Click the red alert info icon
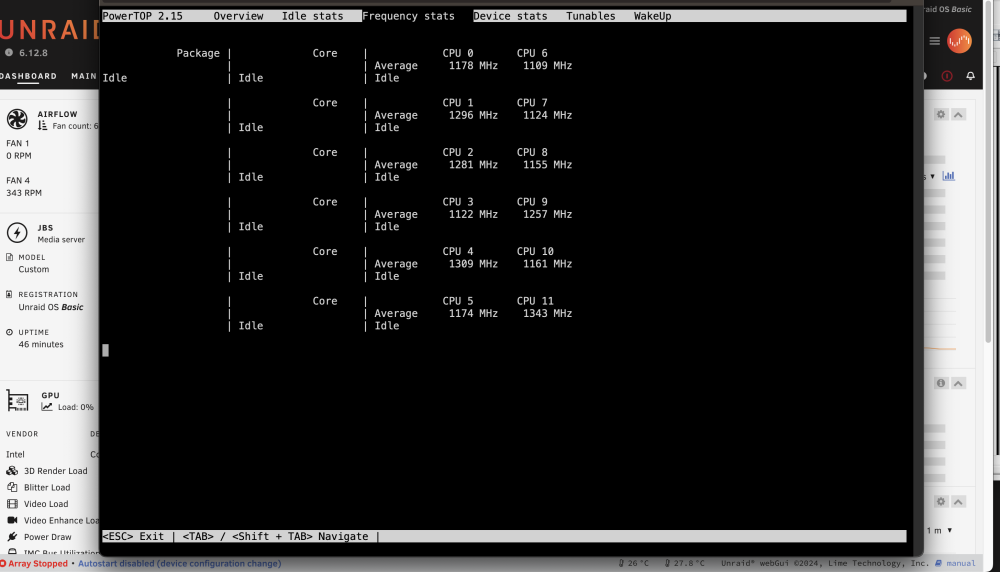This screenshot has width=1000, height=572. click(x=947, y=76)
